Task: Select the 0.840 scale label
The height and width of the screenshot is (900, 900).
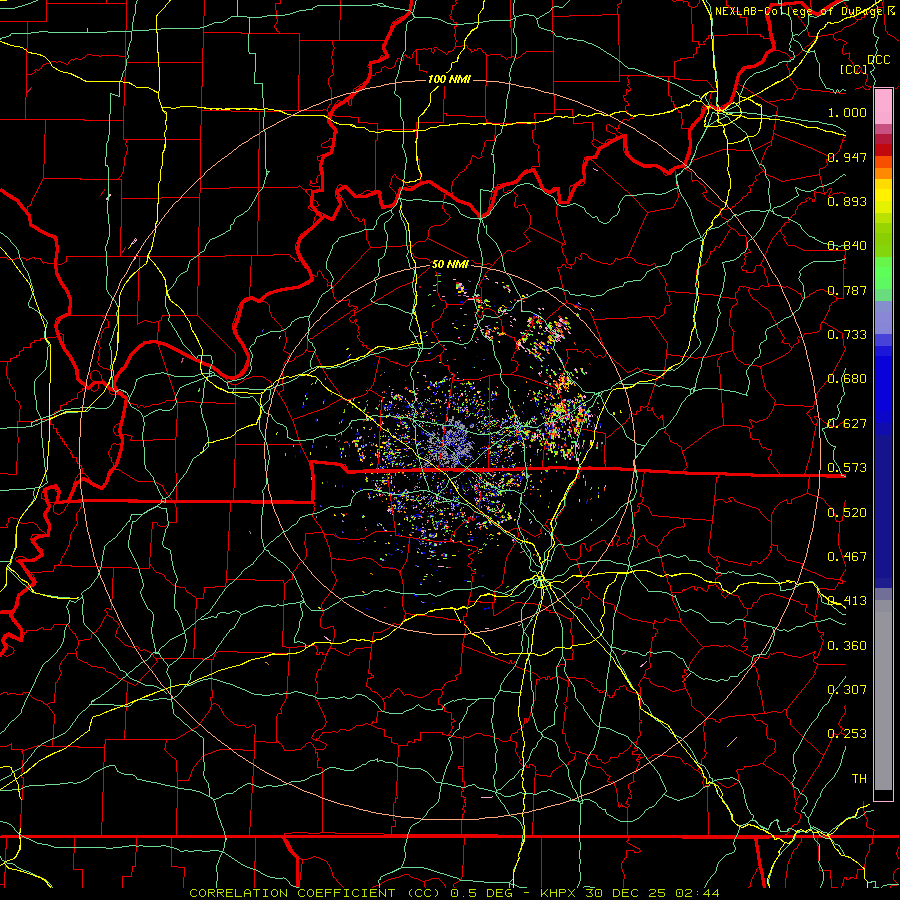Action: tap(847, 246)
